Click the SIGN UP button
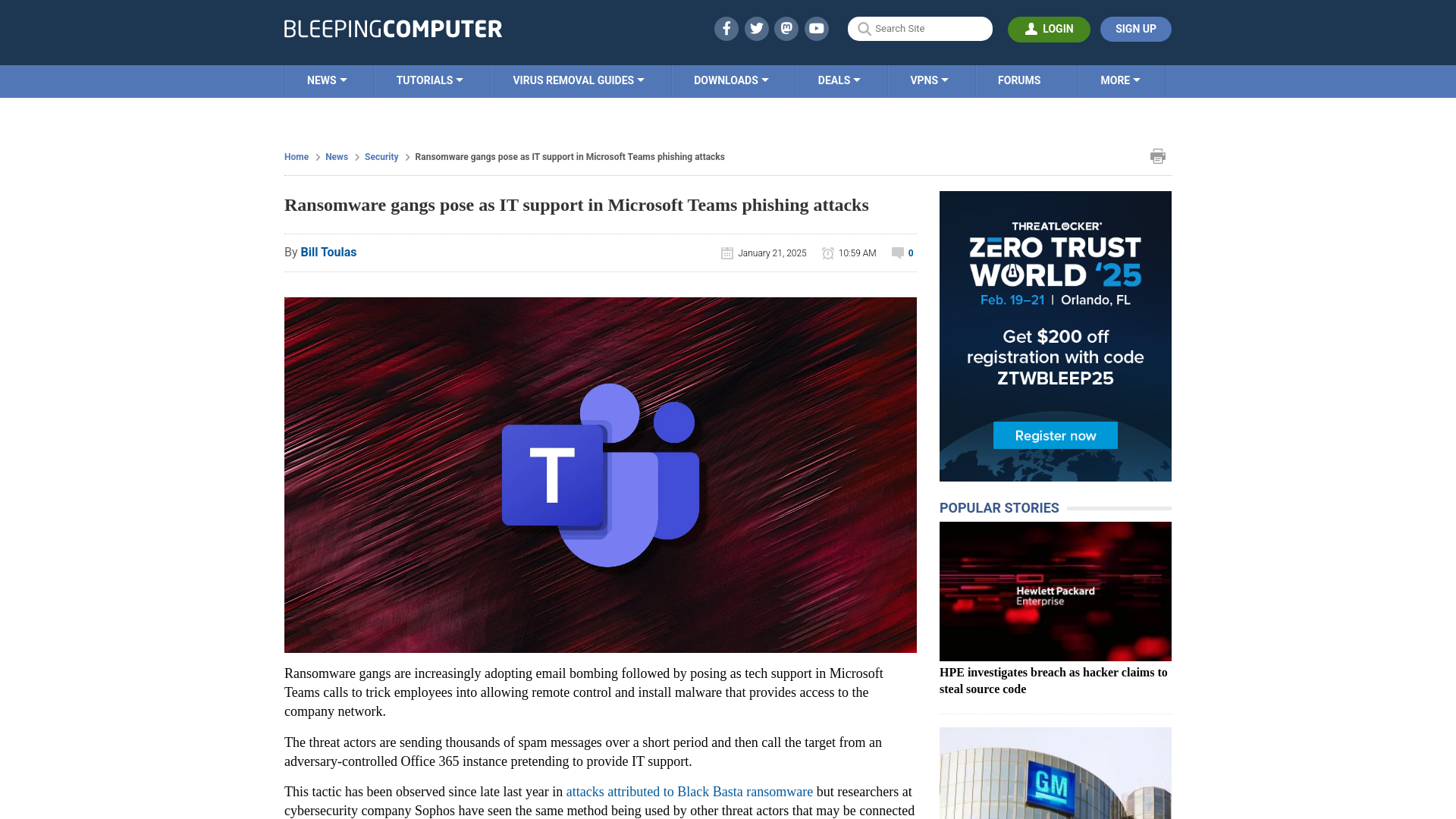This screenshot has width=1456, height=819. point(1135,28)
